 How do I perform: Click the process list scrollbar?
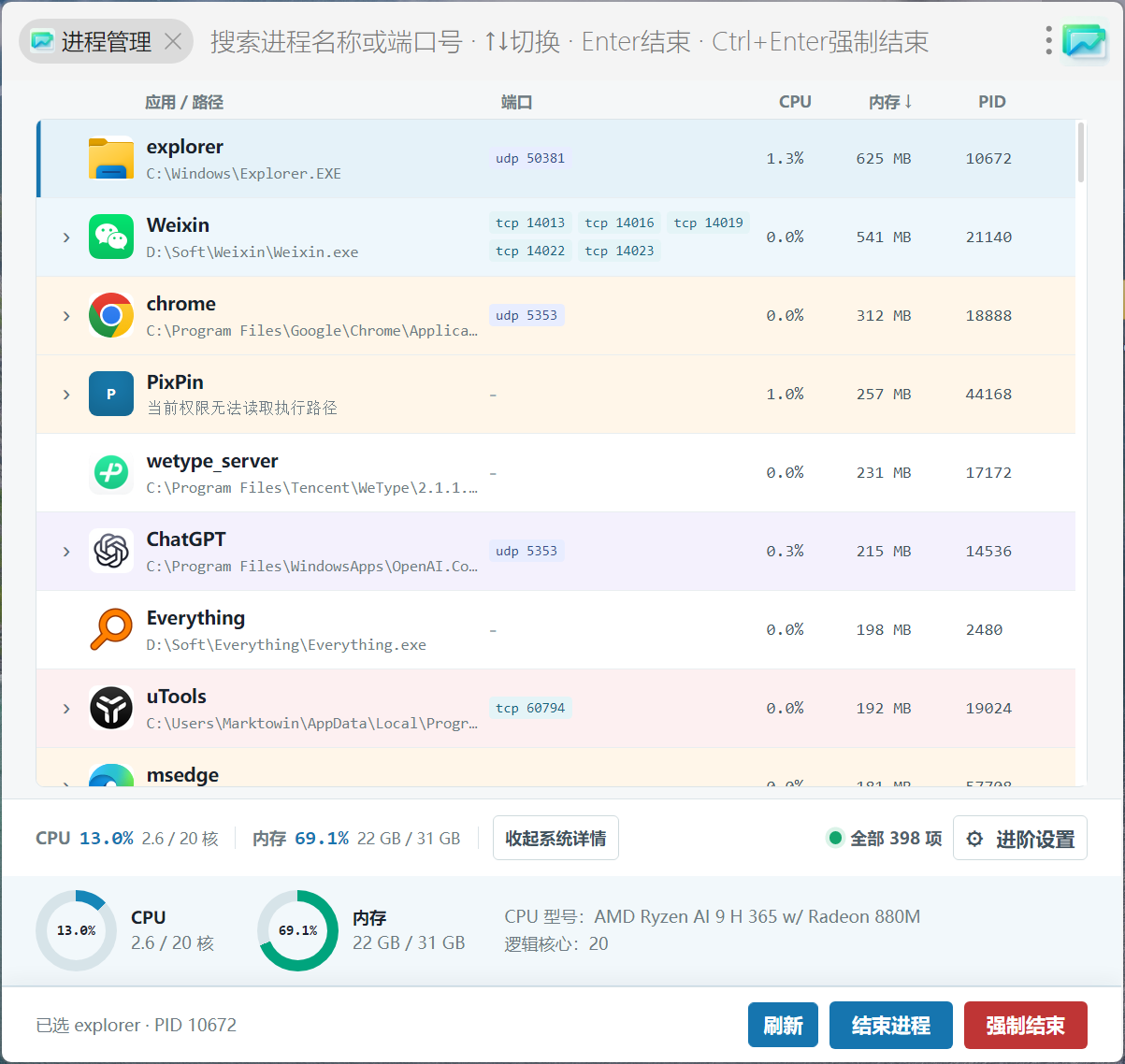1081,152
